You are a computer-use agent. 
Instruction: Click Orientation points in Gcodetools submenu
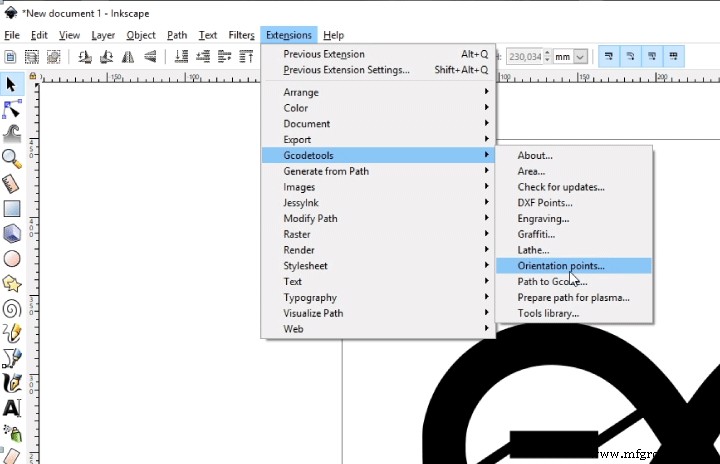pyautogui.click(x=561, y=266)
